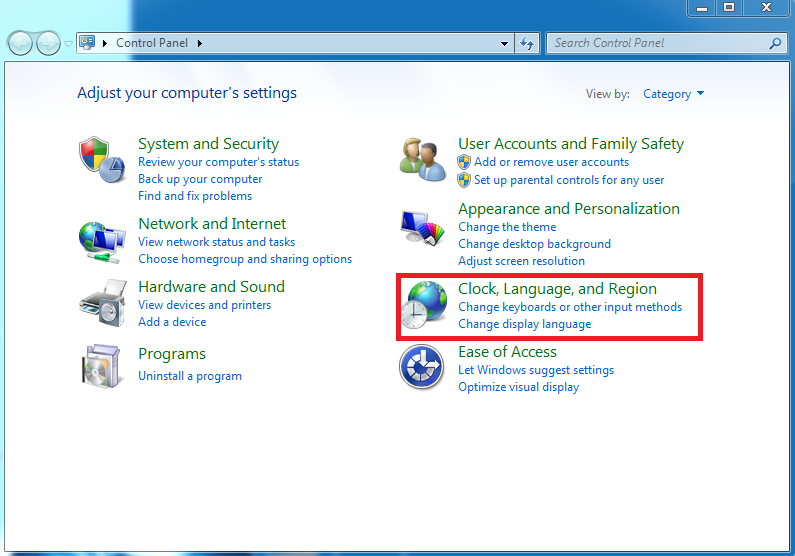The width and height of the screenshot is (795, 556).
Task: Open View network status and tasks
Action: [x=216, y=242]
